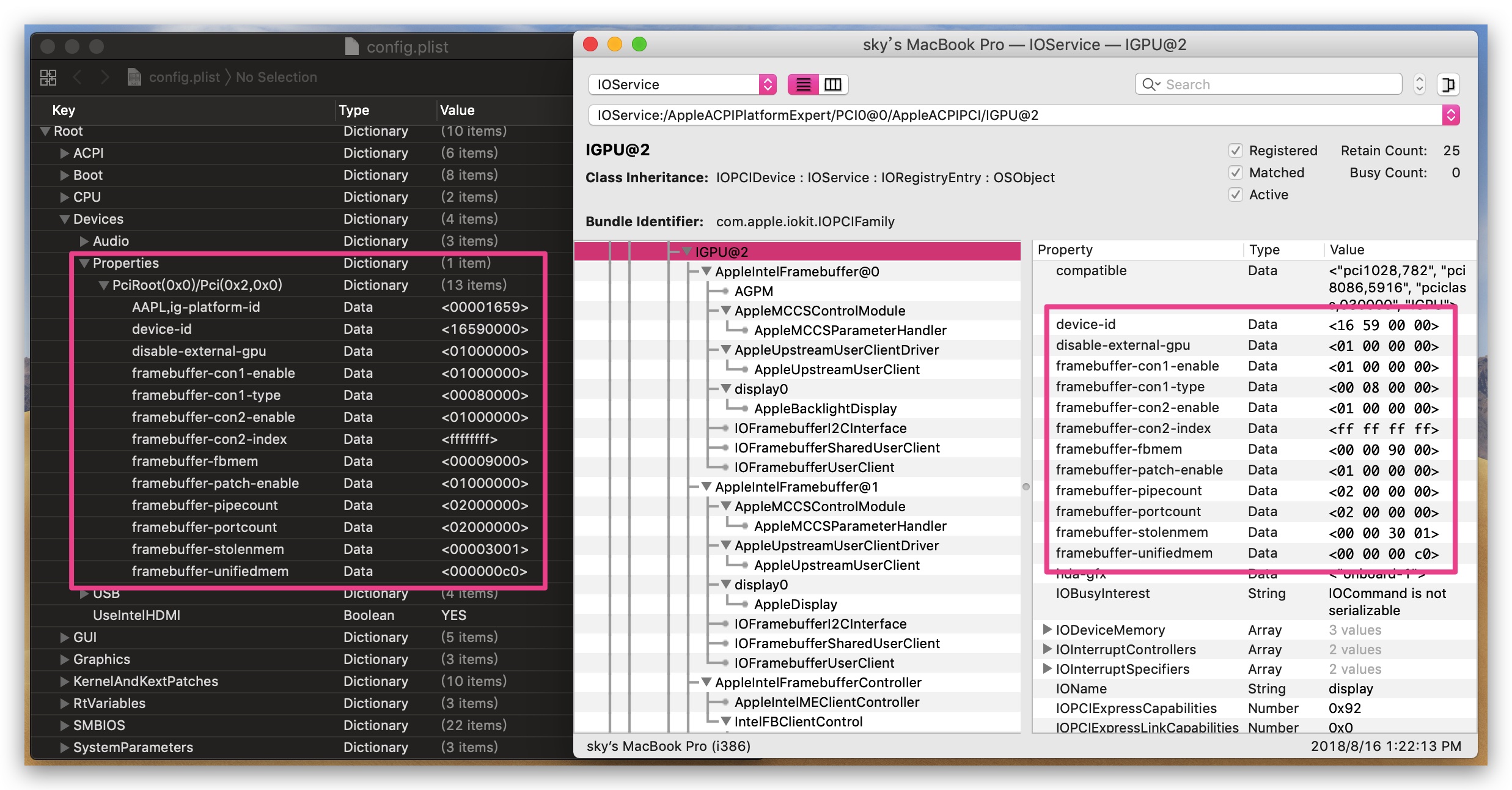Switch to column view icon
The height and width of the screenshot is (790, 1512).
tap(833, 84)
